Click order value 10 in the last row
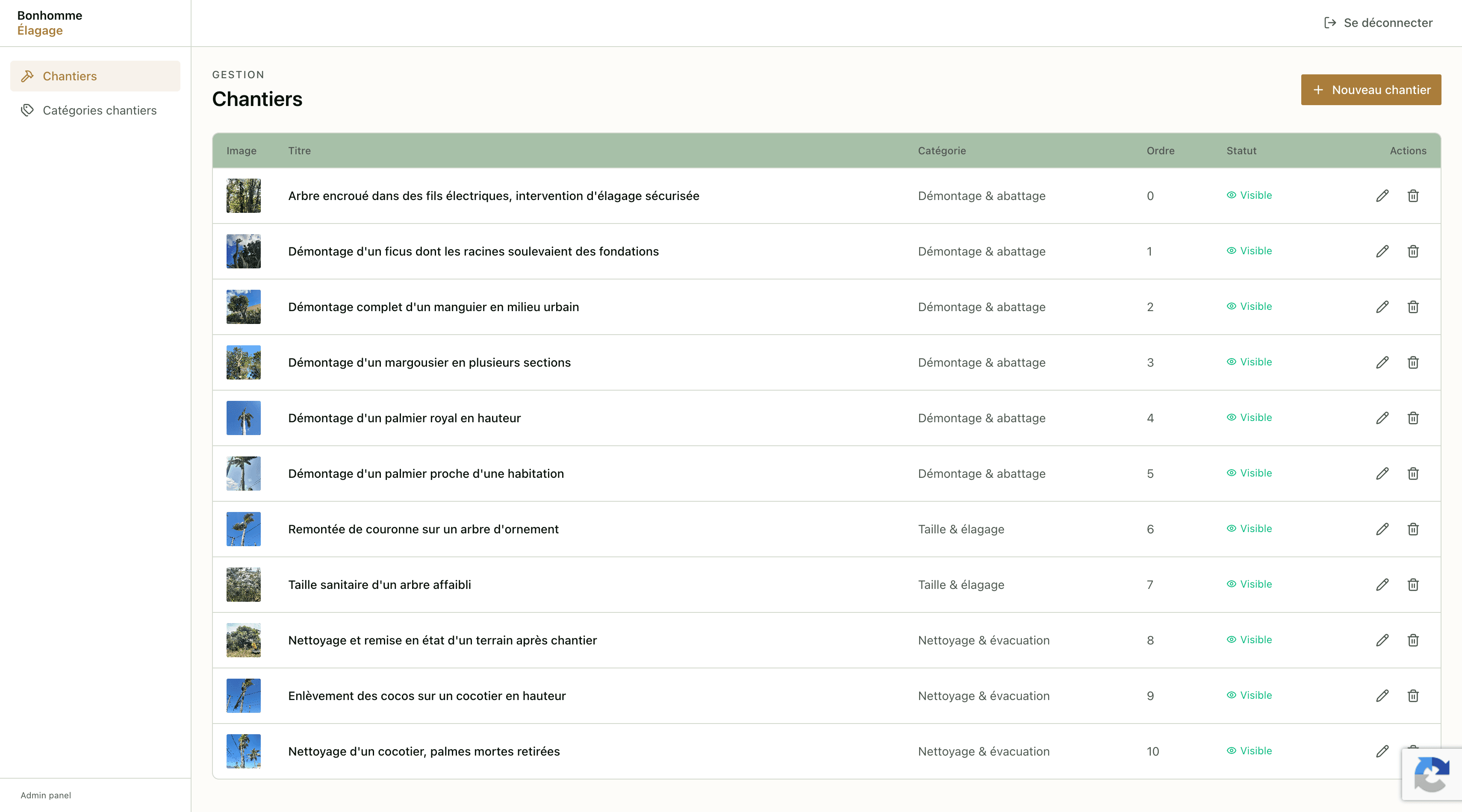 point(1153,752)
